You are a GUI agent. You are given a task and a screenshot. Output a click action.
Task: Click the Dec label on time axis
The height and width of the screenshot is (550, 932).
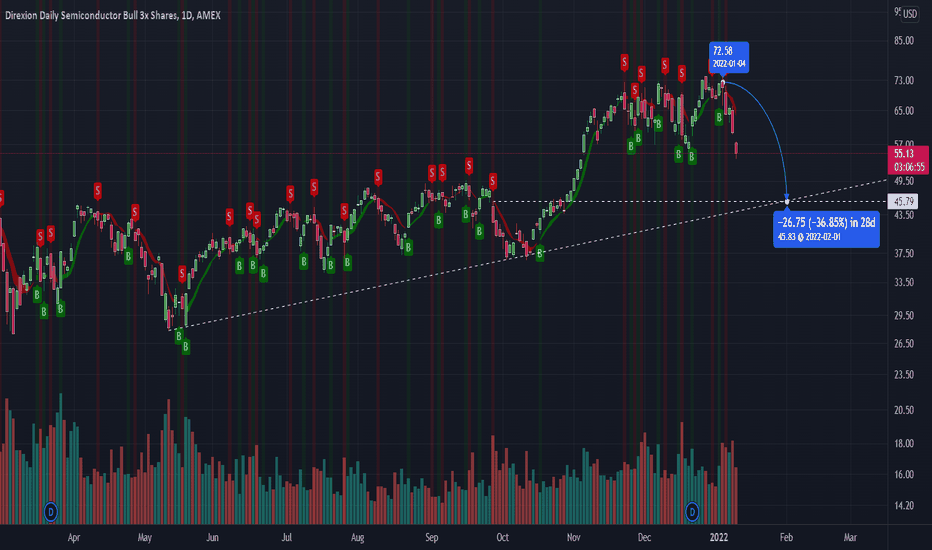tap(644, 538)
